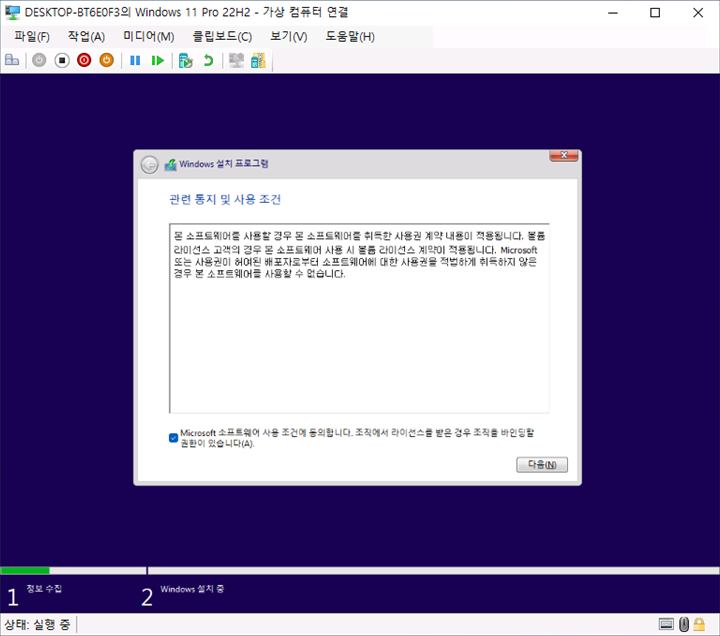Click the mouse status icon
720x636 pixels.
(684, 624)
